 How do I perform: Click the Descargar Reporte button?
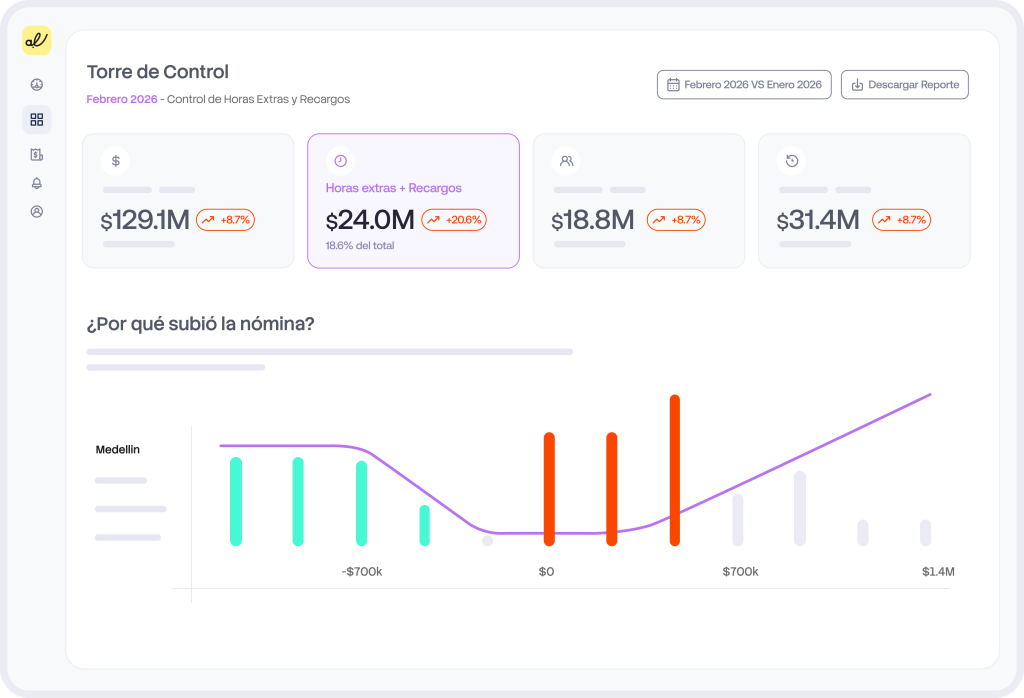tap(904, 85)
